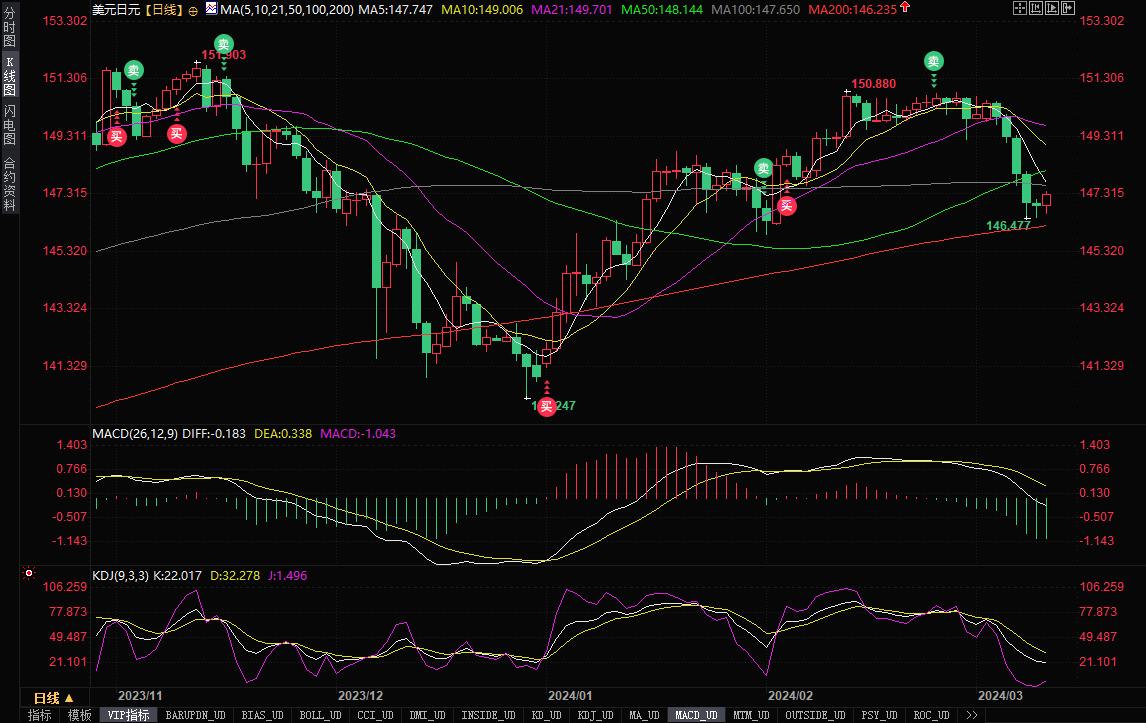Click the 美元日元 instrument title
Screen dimensions: 1146x723
pyautogui.click(x=116, y=10)
